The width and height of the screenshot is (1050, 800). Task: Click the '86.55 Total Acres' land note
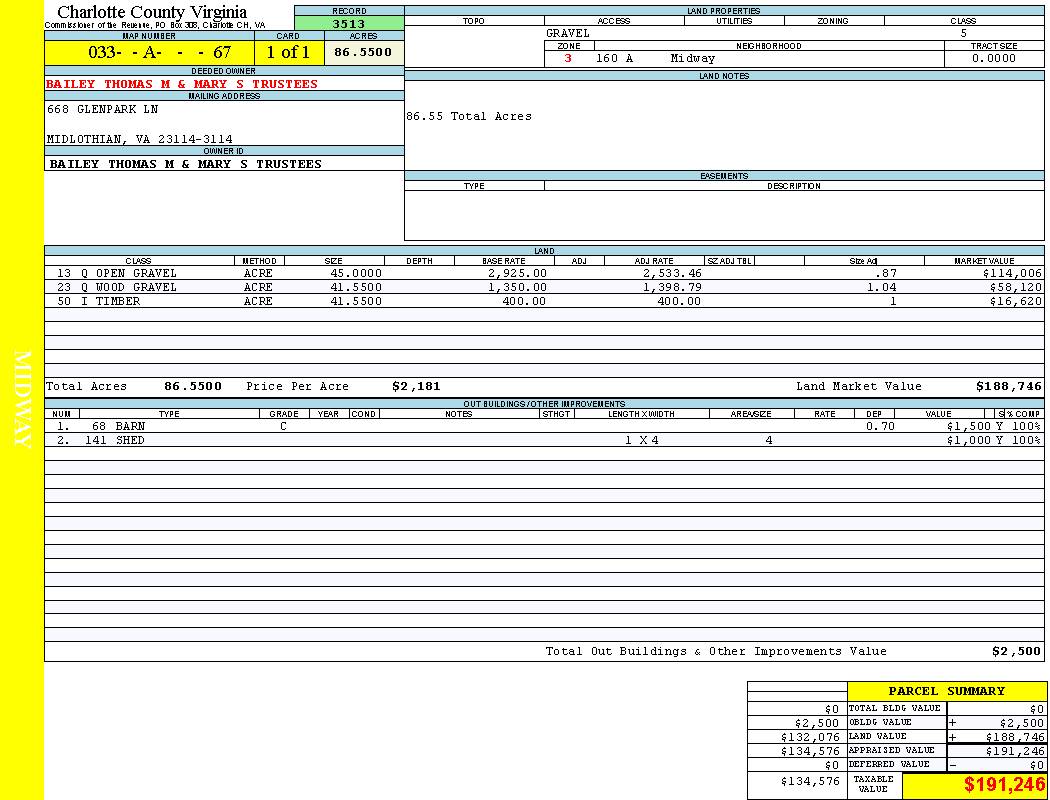coord(469,116)
